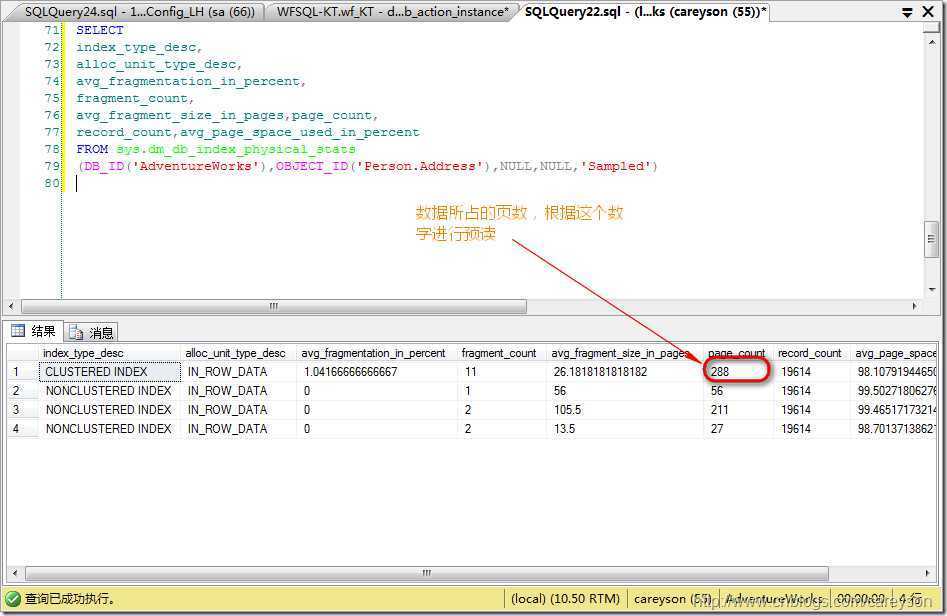Click the 'Person.Address' string literal

tap(420, 166)
